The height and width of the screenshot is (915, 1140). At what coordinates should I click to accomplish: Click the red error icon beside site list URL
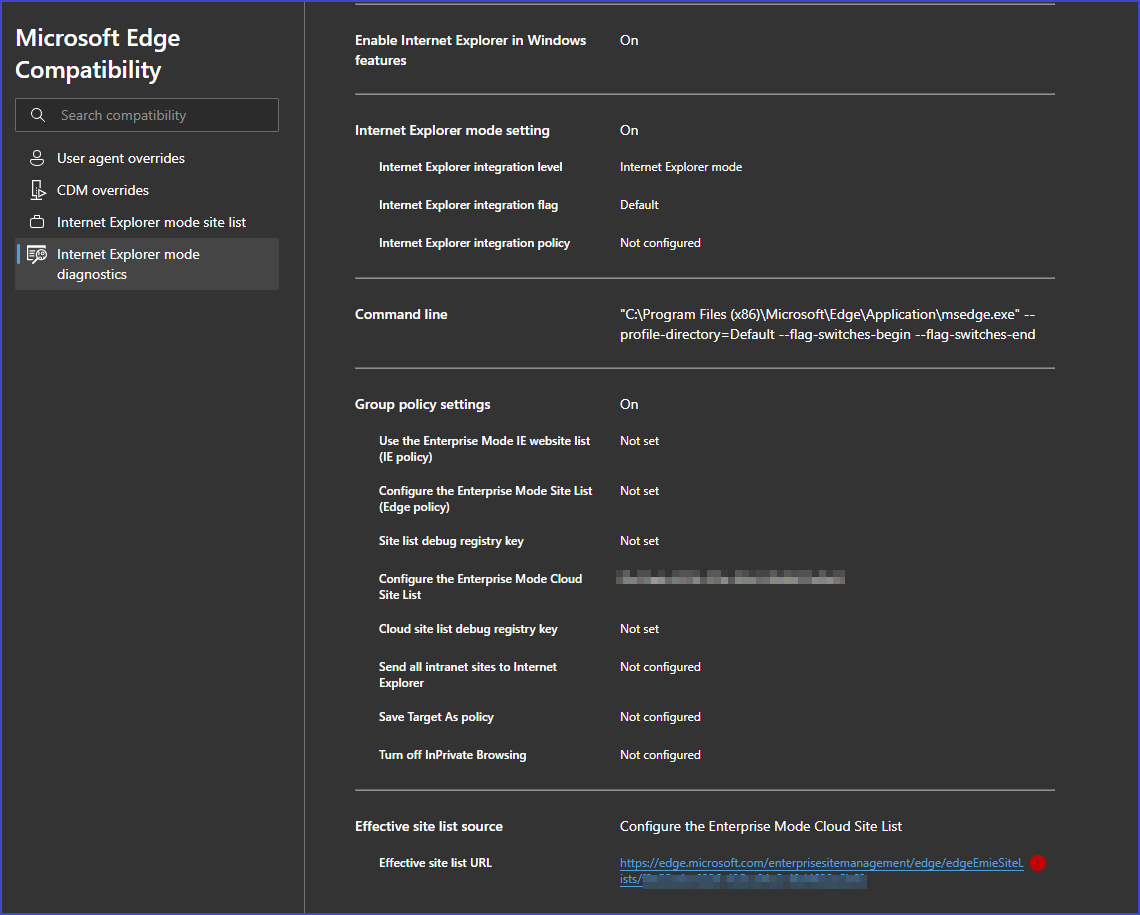(1038, 863)
